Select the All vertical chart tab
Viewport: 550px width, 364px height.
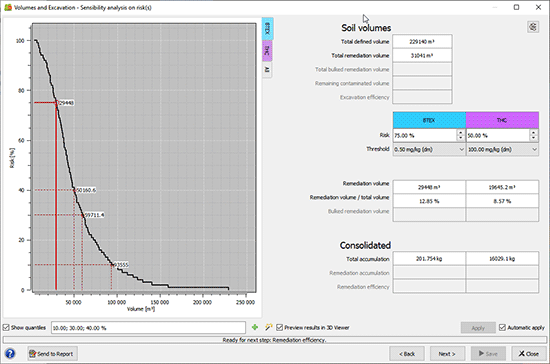(267, 70)
